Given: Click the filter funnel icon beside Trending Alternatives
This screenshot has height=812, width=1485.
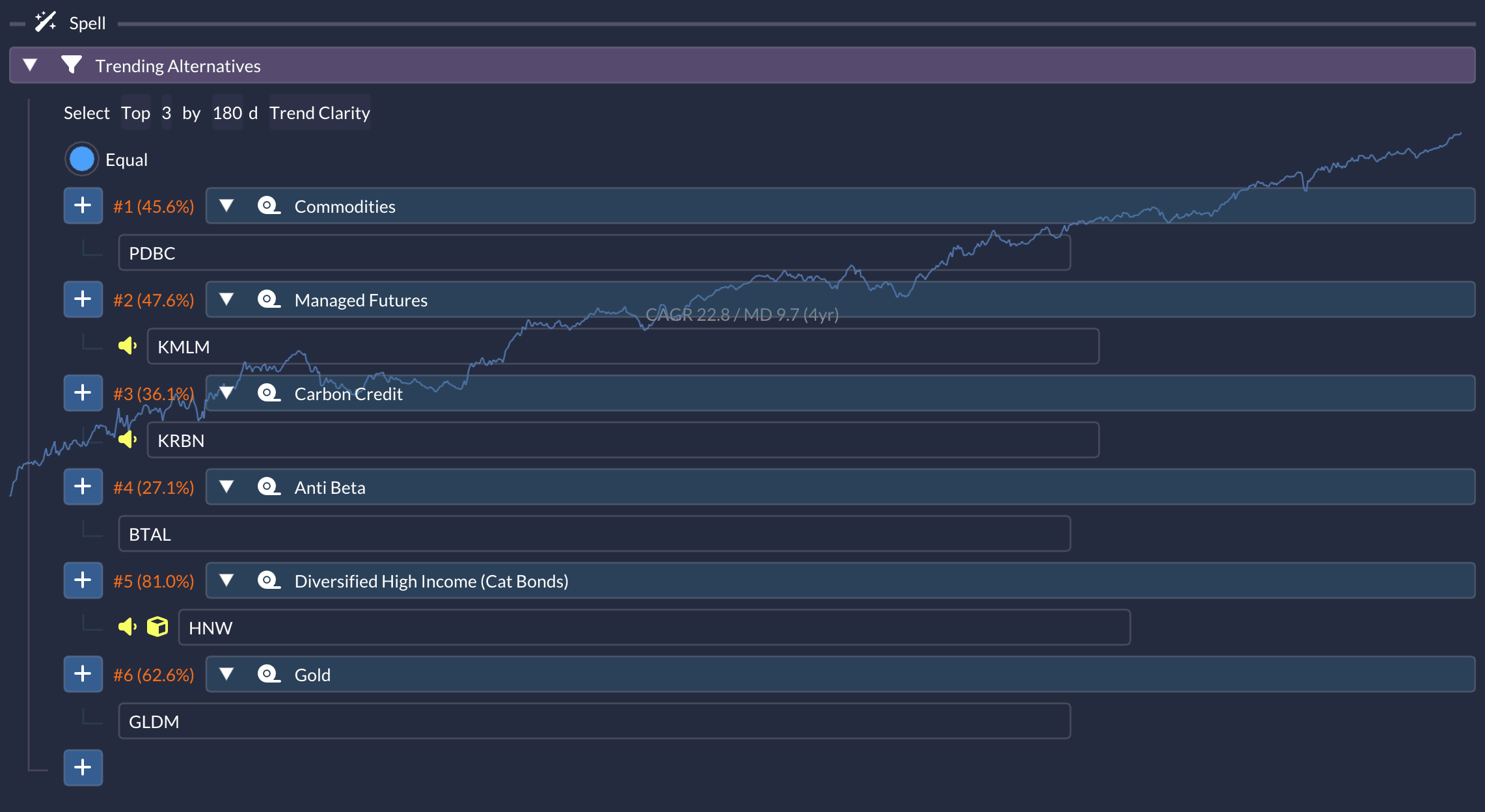Looking at the screenshot, I should point(71,65).
